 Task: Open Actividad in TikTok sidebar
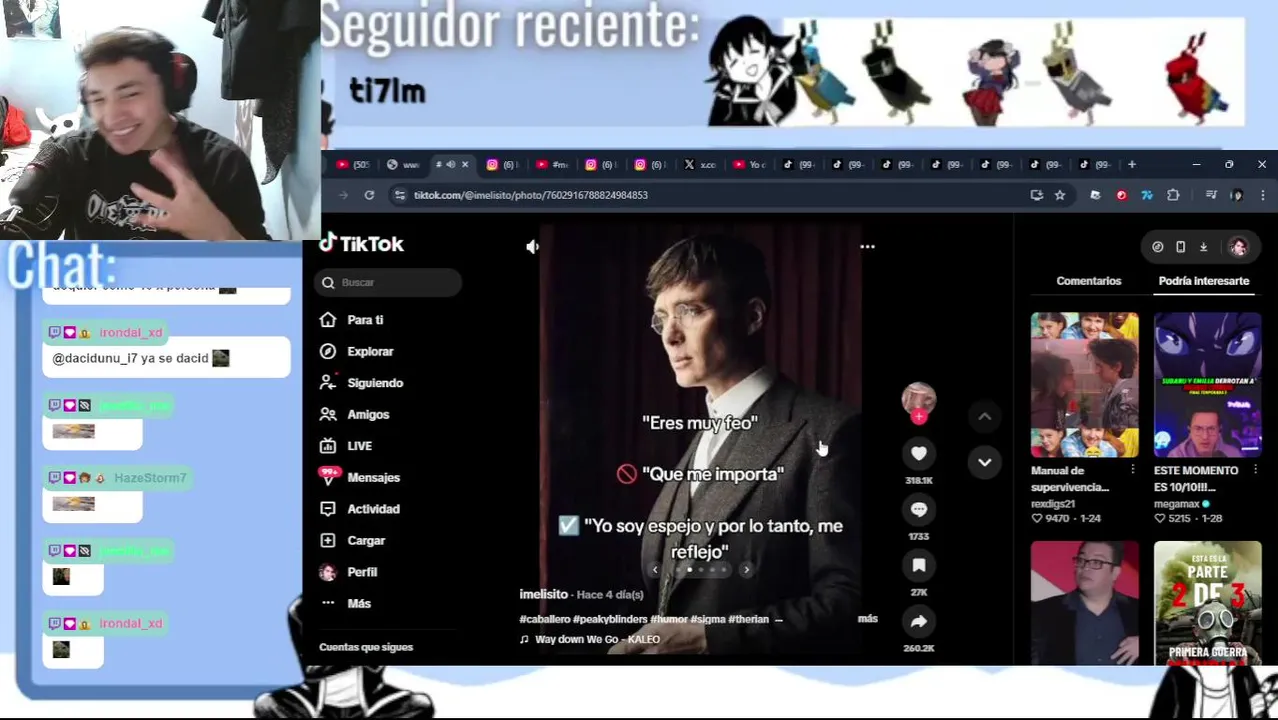pyautogui.click(x=358, y=509)
